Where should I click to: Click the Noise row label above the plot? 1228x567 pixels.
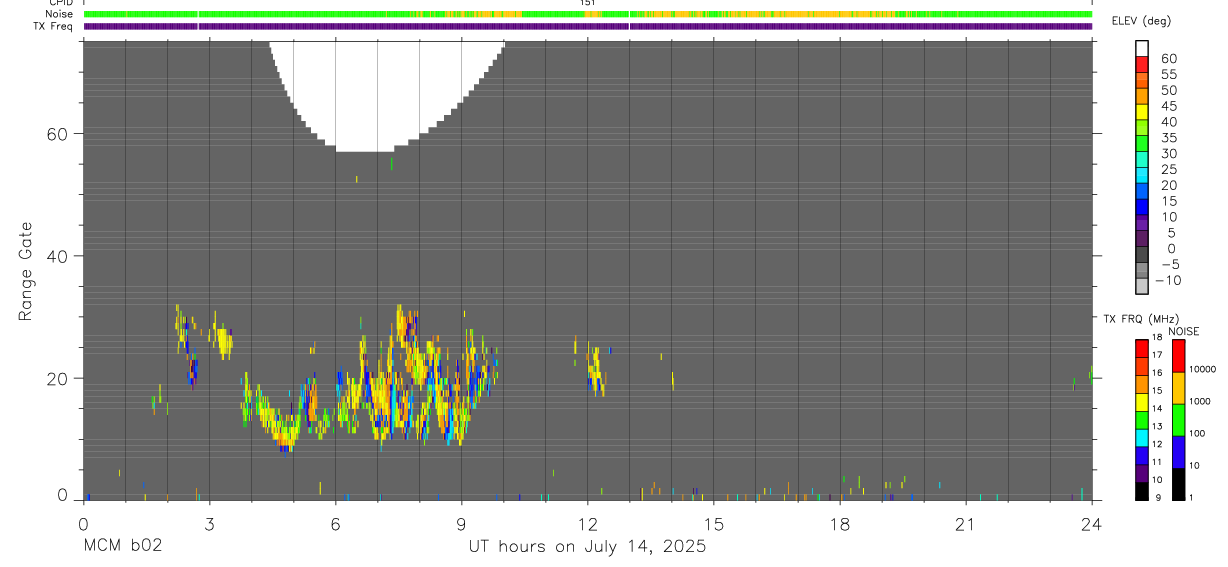click(59, 14)
